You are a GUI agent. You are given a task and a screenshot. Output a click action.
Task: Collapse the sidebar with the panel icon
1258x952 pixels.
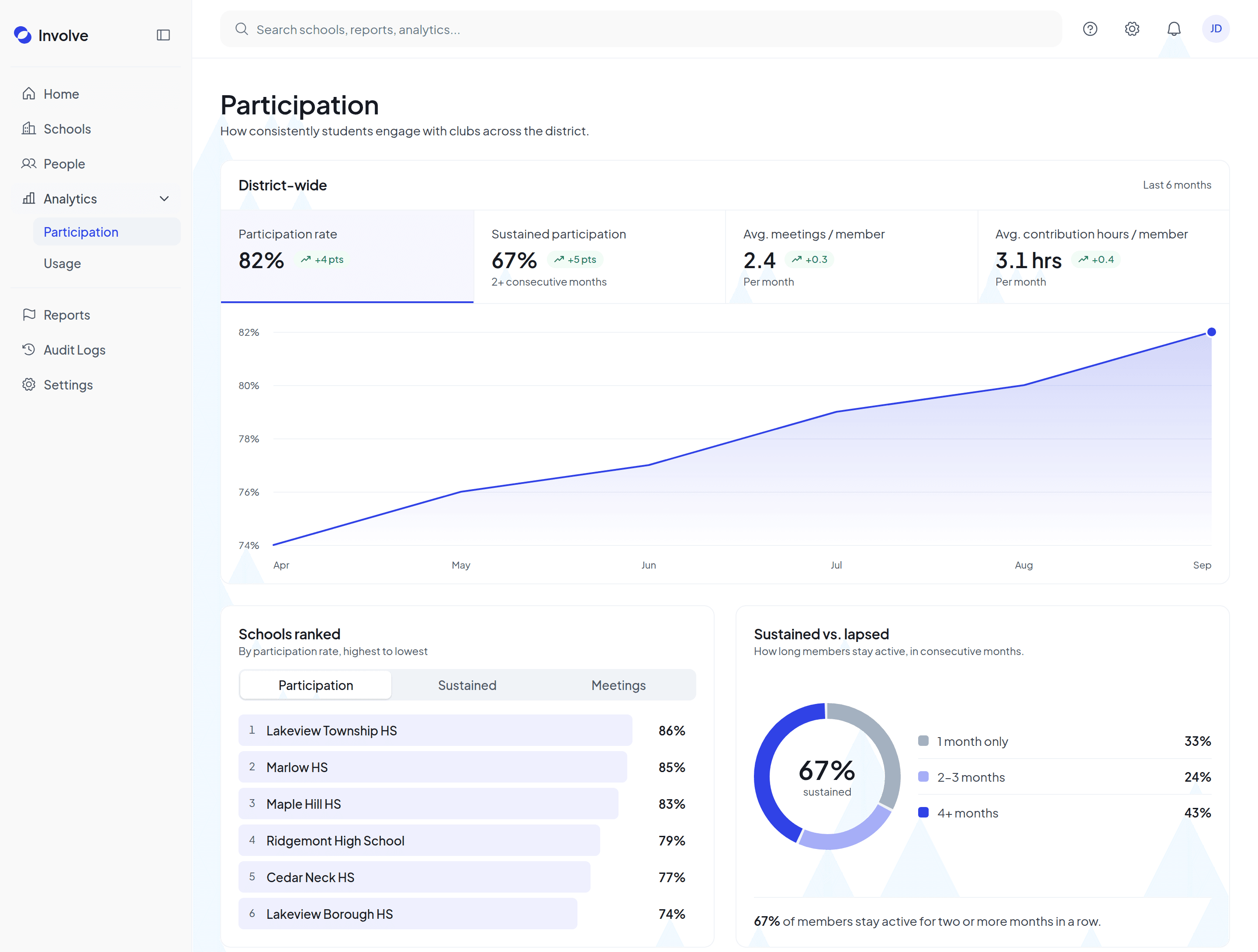[163, 35]
